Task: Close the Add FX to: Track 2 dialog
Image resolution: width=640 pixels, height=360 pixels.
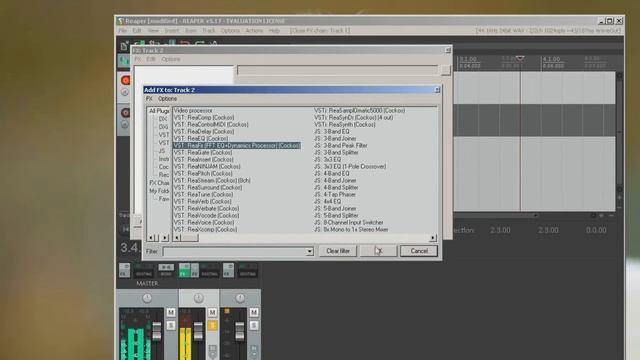Action: [437, 90]
